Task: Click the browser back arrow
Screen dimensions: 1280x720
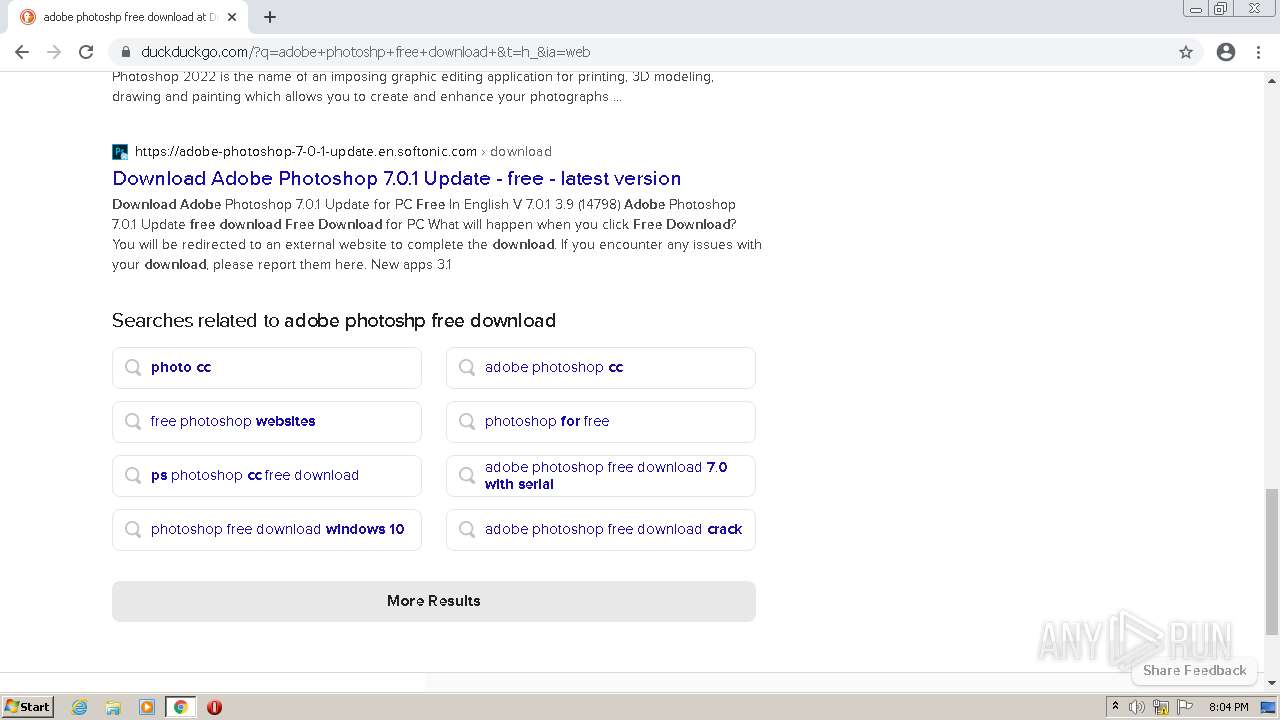Action: (22, 52)
